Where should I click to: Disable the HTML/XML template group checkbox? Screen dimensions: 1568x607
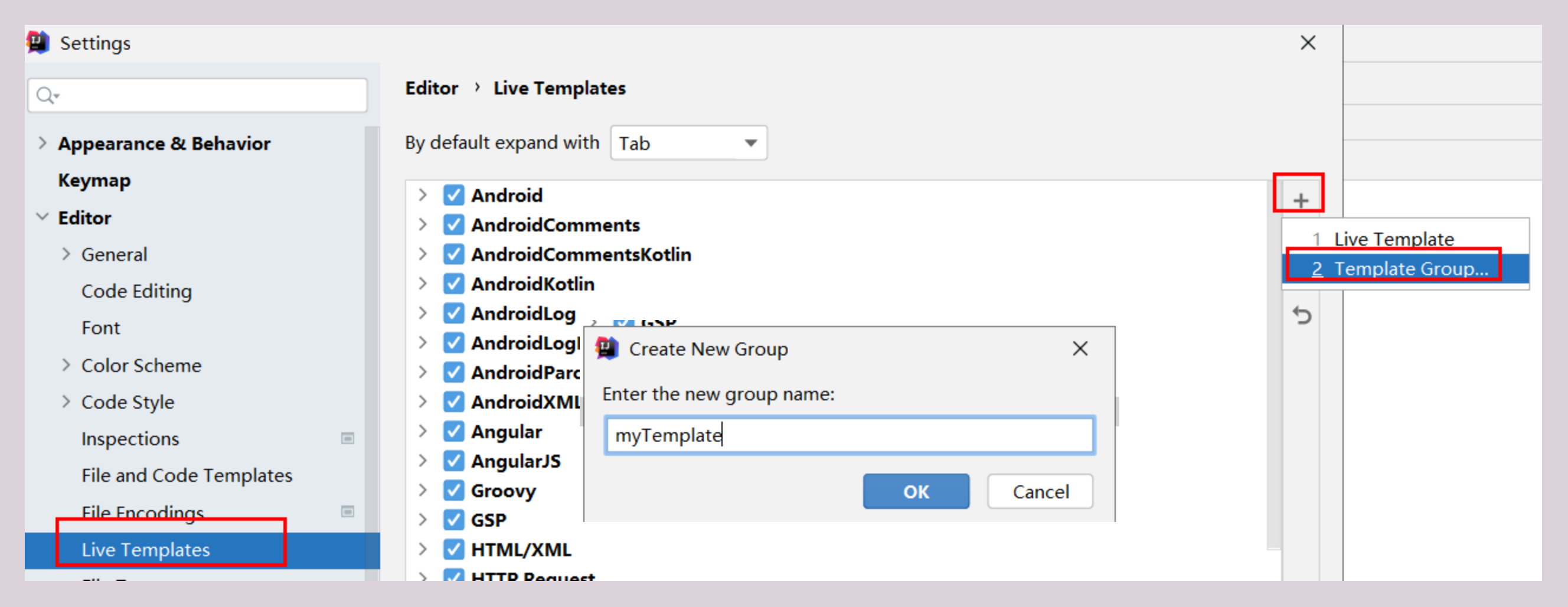[453, 550]
